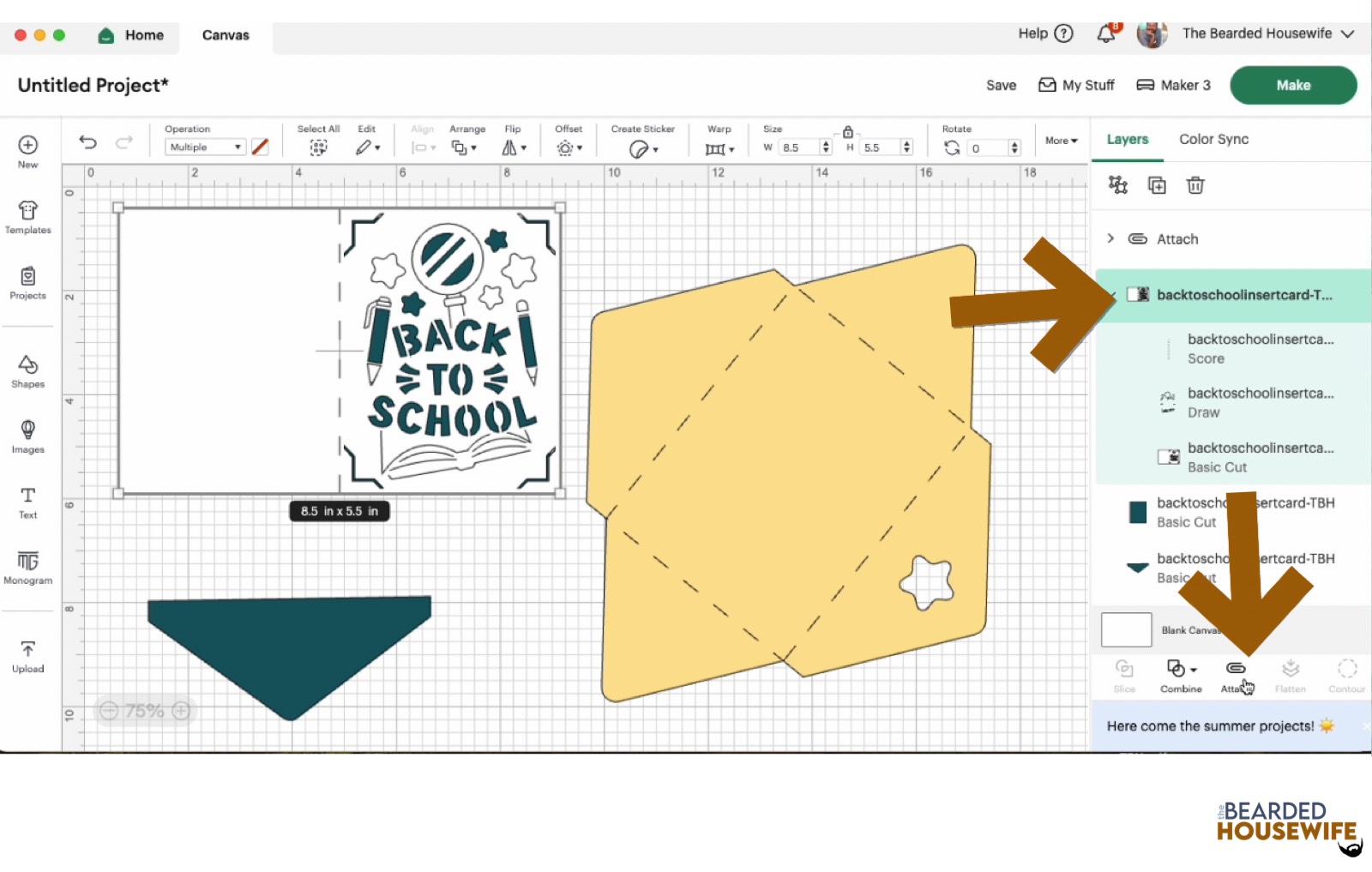Viewport: 1372px width, 872px height.
Task: Click the Width size input field
Action: pyautogui.click(x=798, y=147)
